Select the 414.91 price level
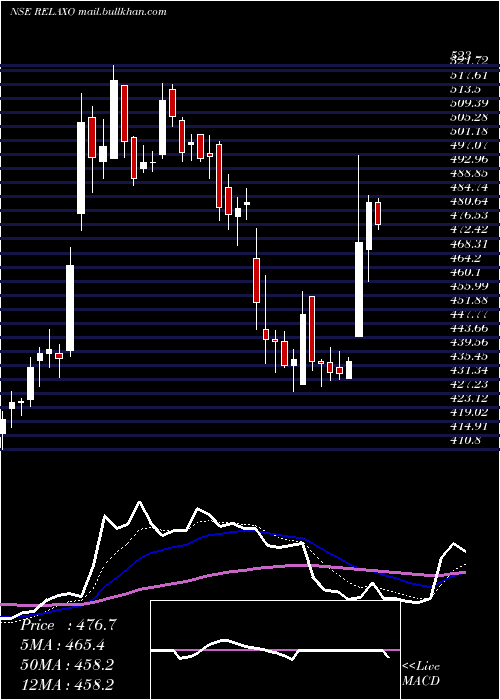 [469, 426]
